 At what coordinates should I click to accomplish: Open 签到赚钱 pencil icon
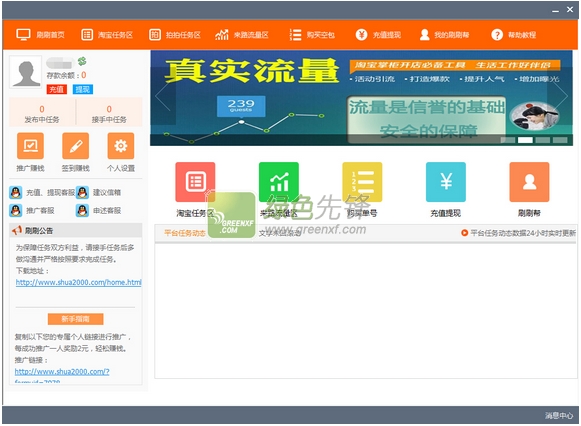coord(76,146)
